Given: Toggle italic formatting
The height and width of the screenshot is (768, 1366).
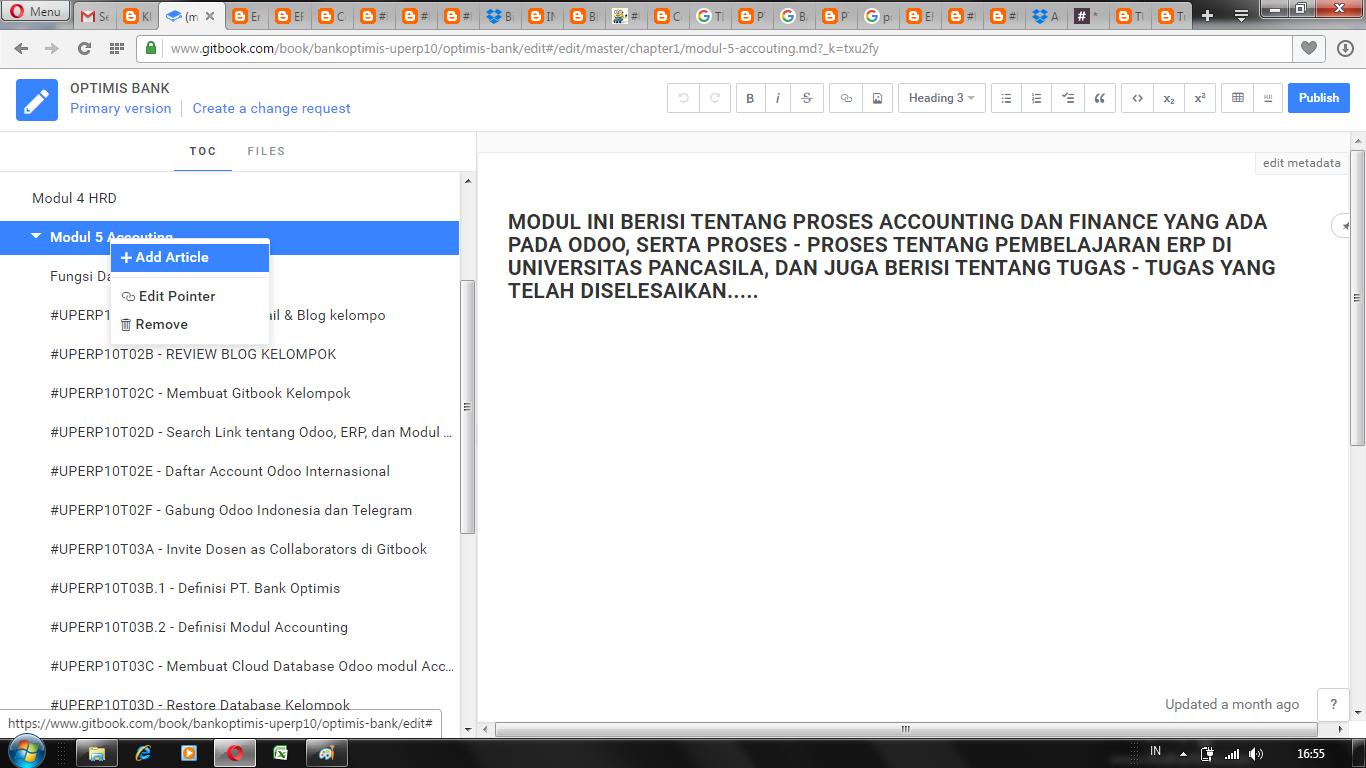Looking at the screenshot, I should (x=778, y=98).
